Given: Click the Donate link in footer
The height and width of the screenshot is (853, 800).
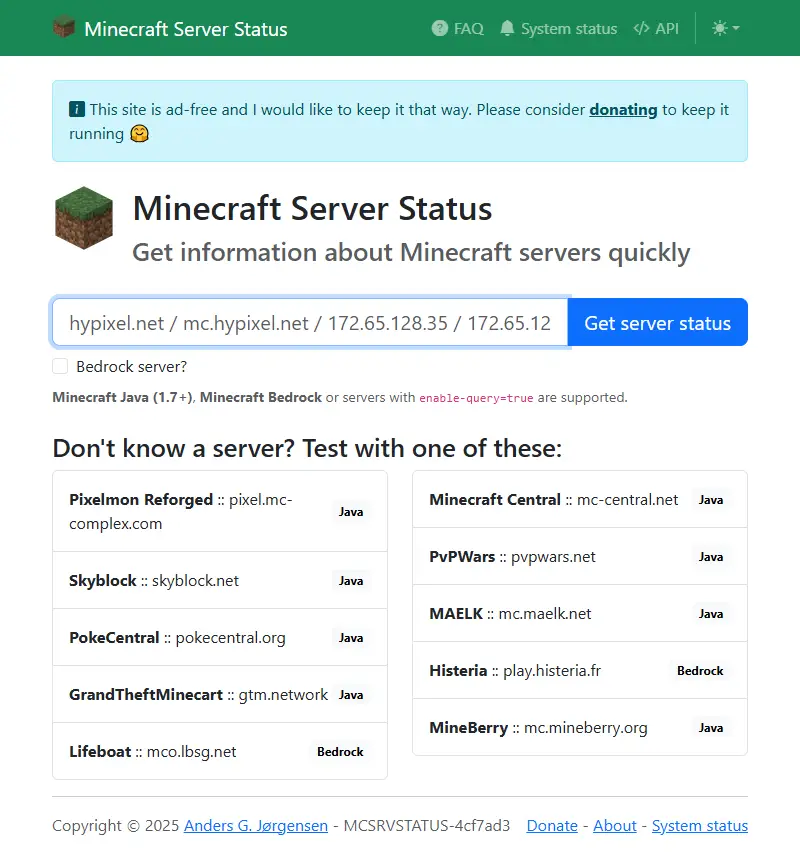Looking at the screenshot, I should coord(552,826).
